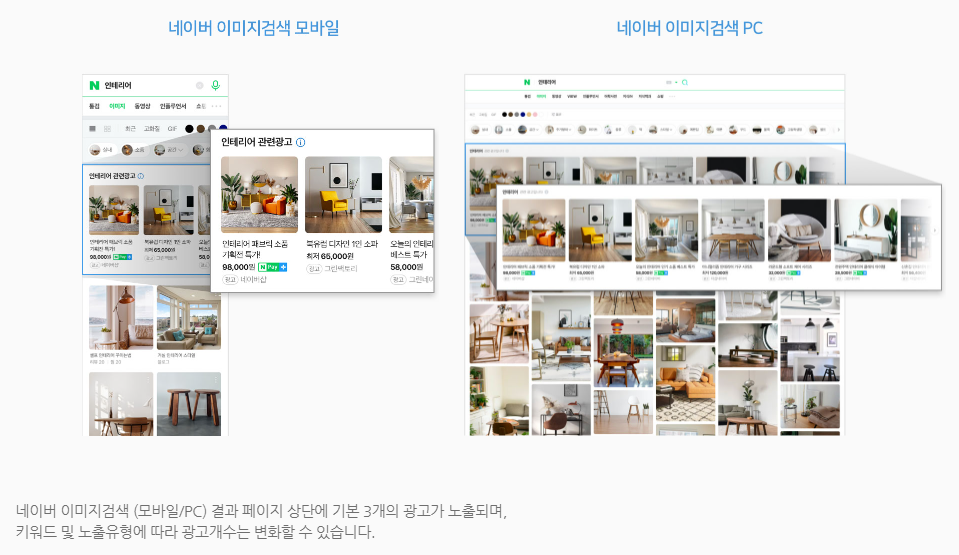Click the 네이버 이미지검색 모바일 heading
Screen dimensions: 959x555
[254, 28]
